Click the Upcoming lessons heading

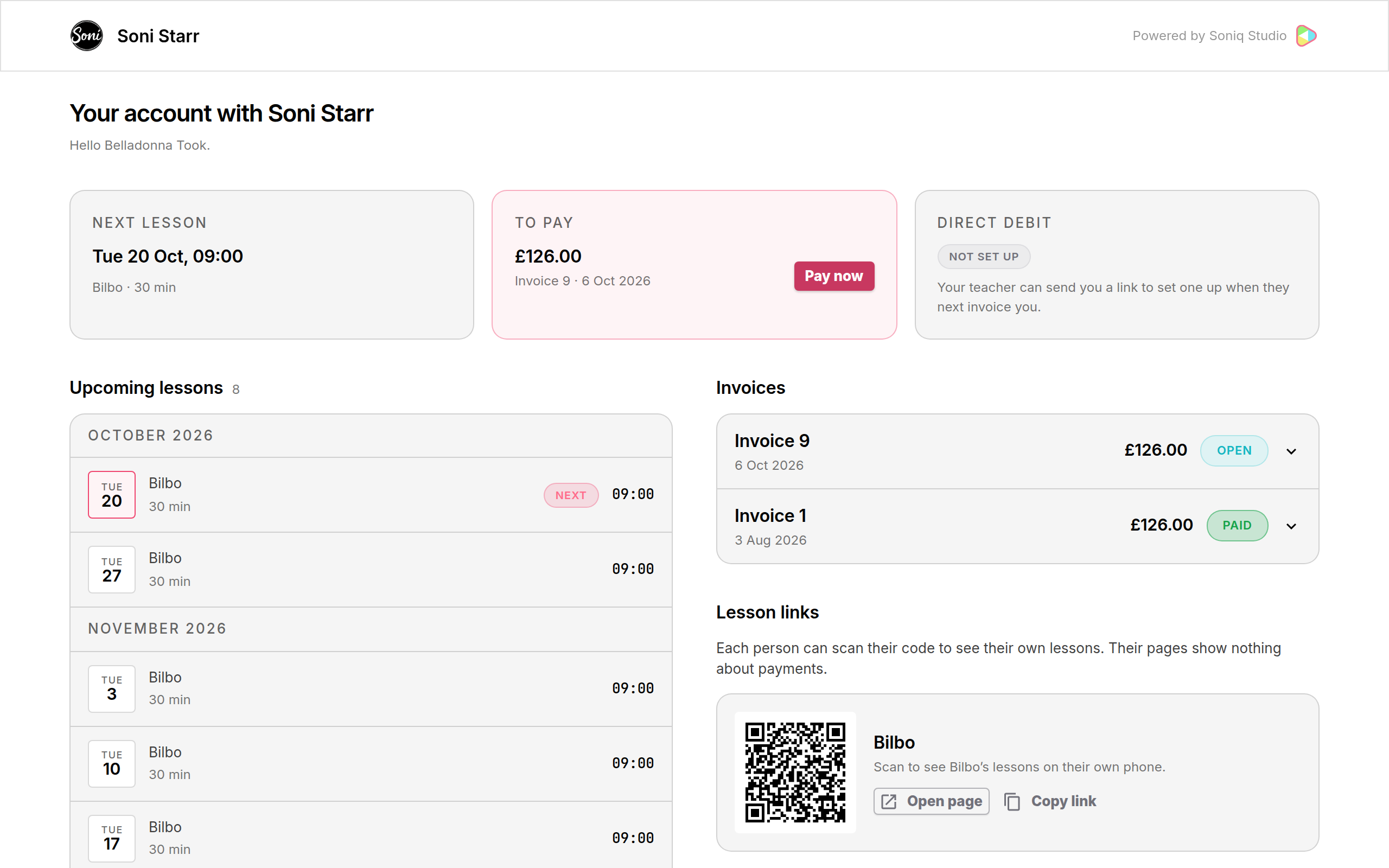pyautogui.click(x=146, y=388)
